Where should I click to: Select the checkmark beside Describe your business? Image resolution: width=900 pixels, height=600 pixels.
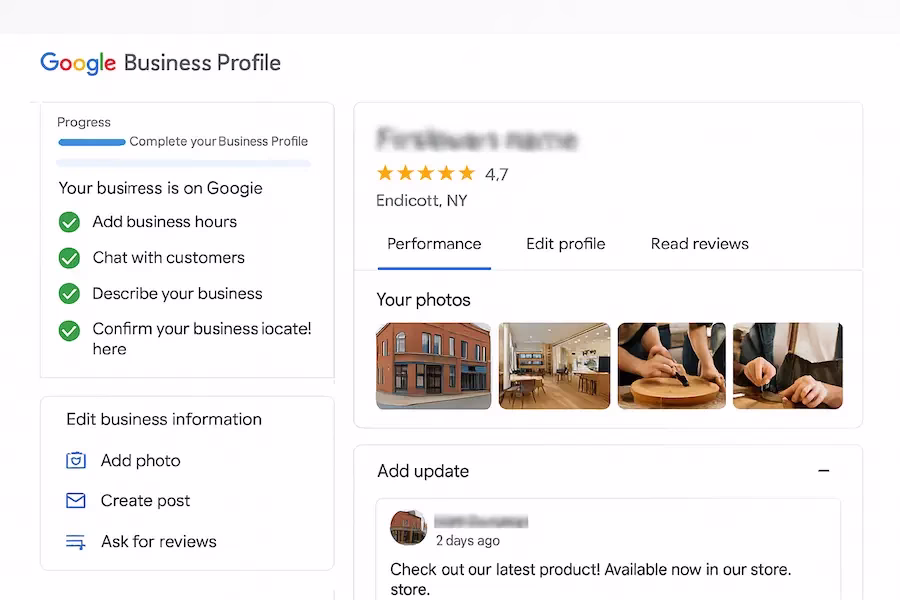point(69,294)
